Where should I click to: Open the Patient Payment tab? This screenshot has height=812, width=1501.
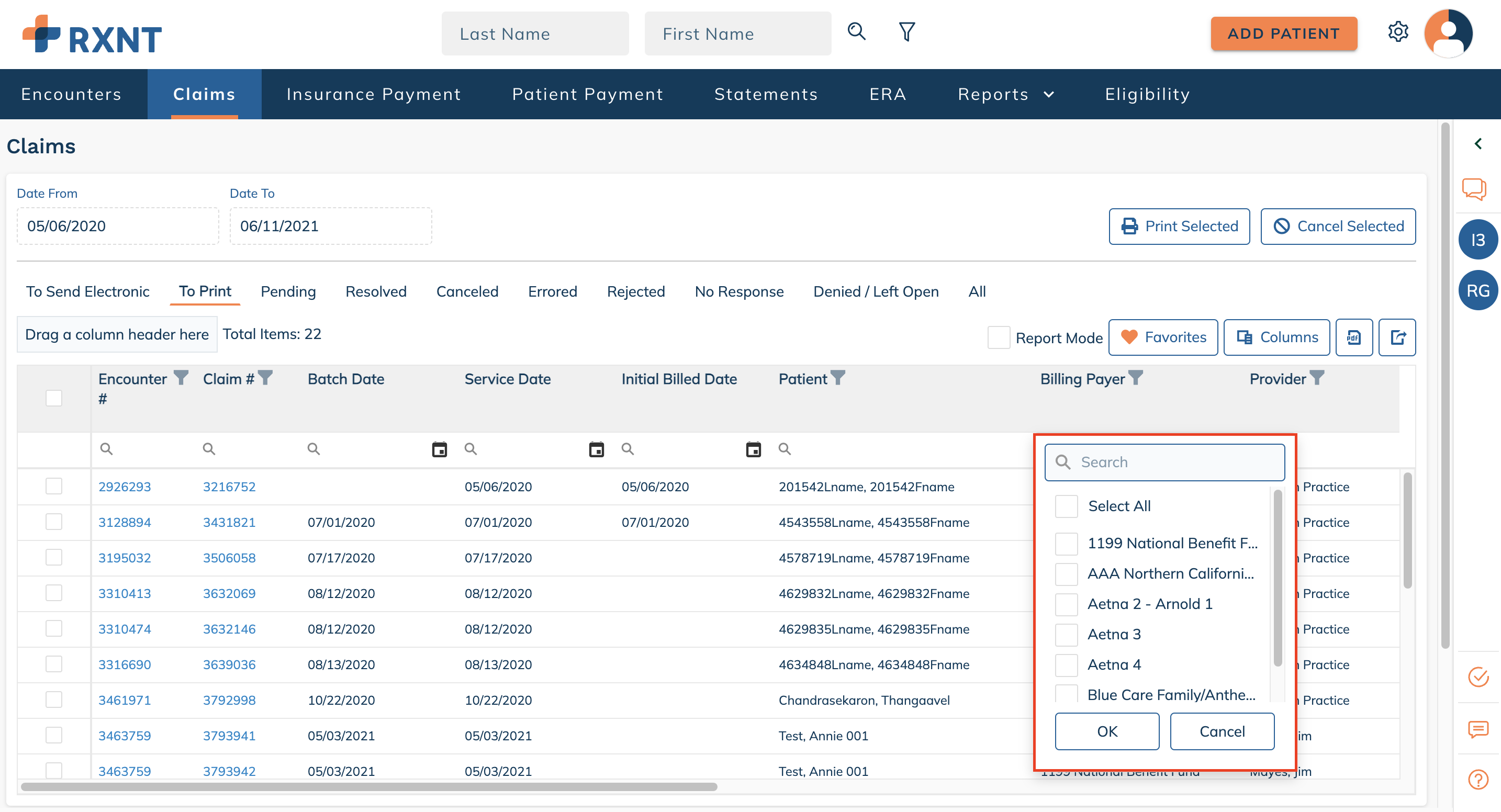point(587,94)
